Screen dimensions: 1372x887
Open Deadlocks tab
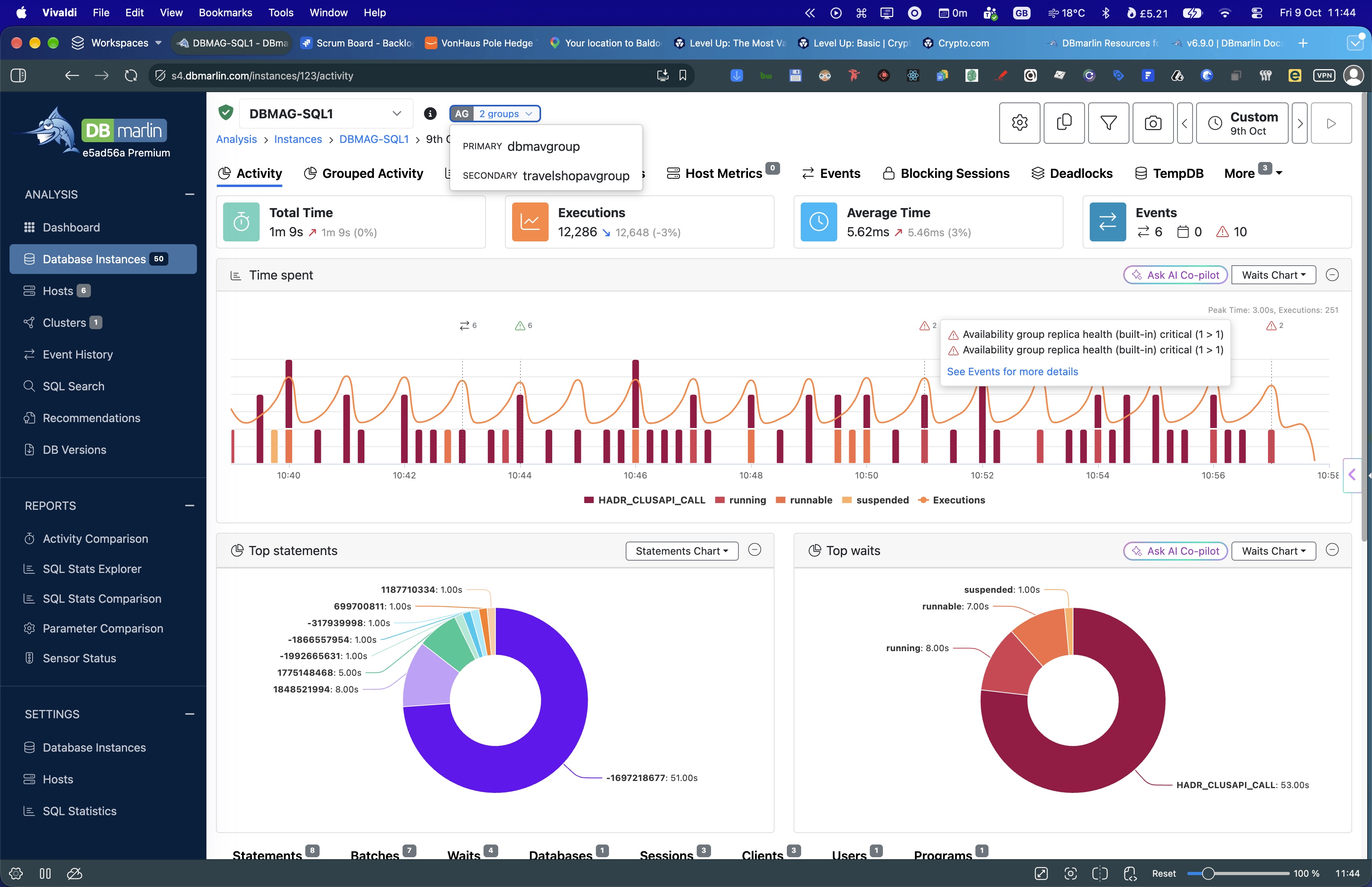(x=1072, y=174)
